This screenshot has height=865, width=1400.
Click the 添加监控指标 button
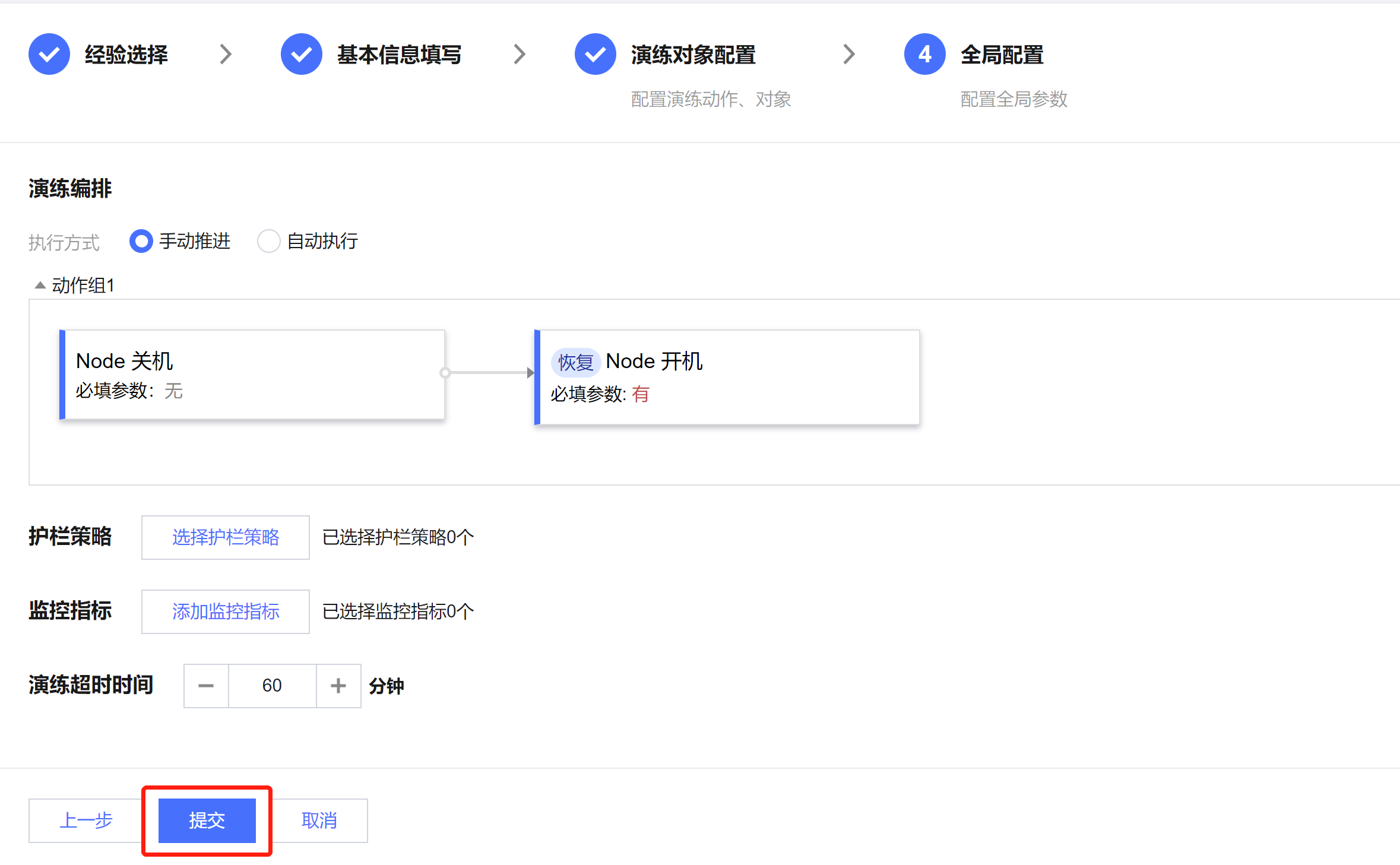226,611
